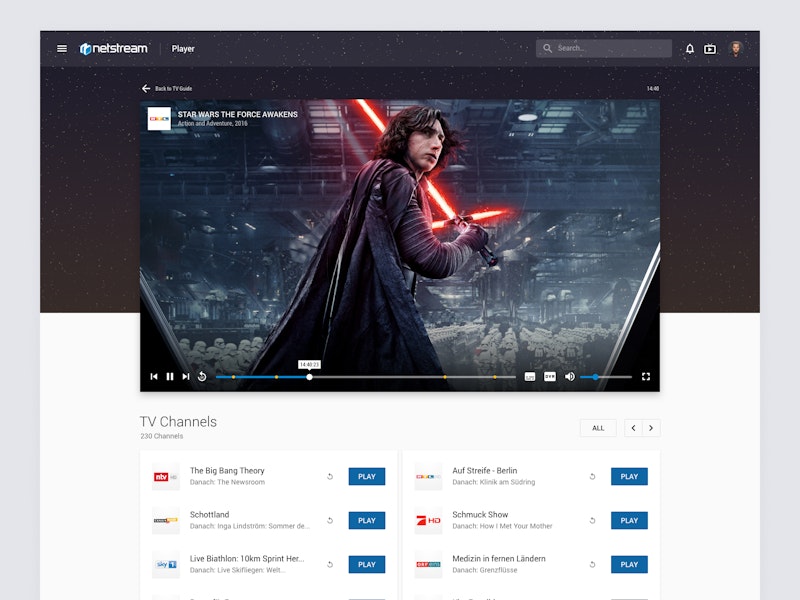Click the 'Action and Adventure, 2016' subtitle
The image size is (800, 600).
pos(213,123)
